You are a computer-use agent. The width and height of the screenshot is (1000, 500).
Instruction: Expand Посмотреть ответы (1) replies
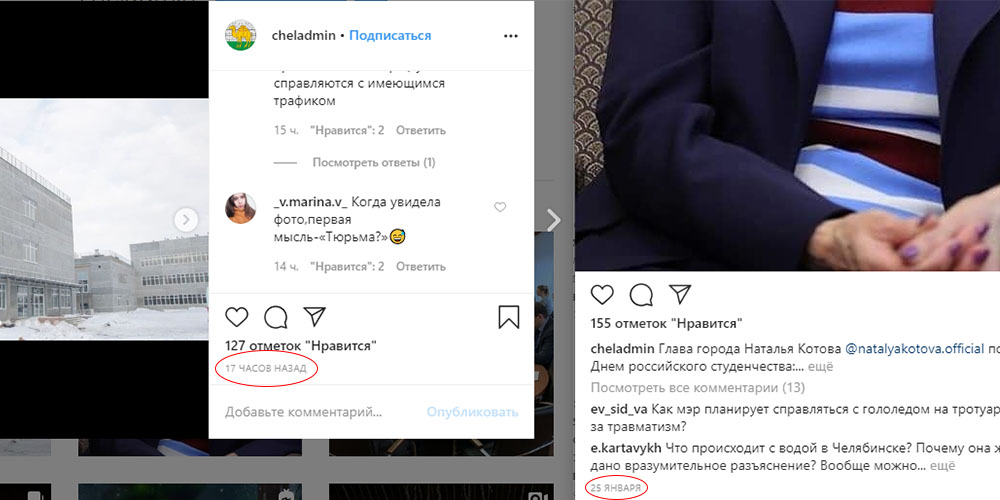pyautogui.click(x=374, y=163)
